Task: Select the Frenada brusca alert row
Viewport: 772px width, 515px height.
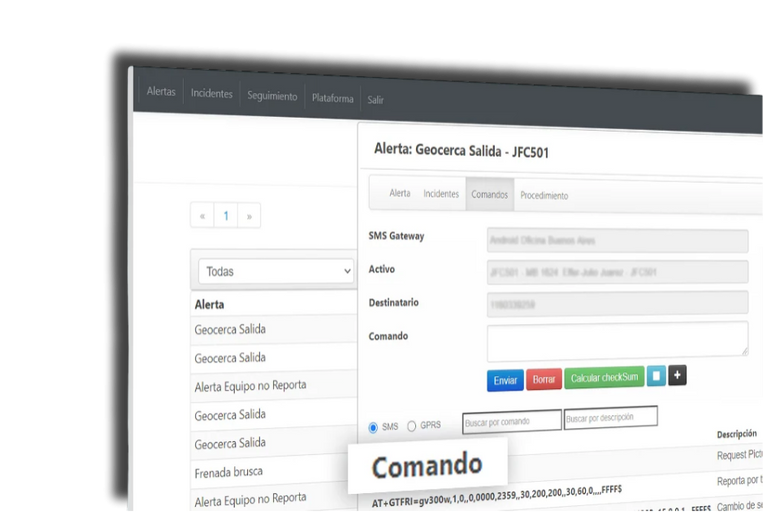Action: tap(229, 470)
